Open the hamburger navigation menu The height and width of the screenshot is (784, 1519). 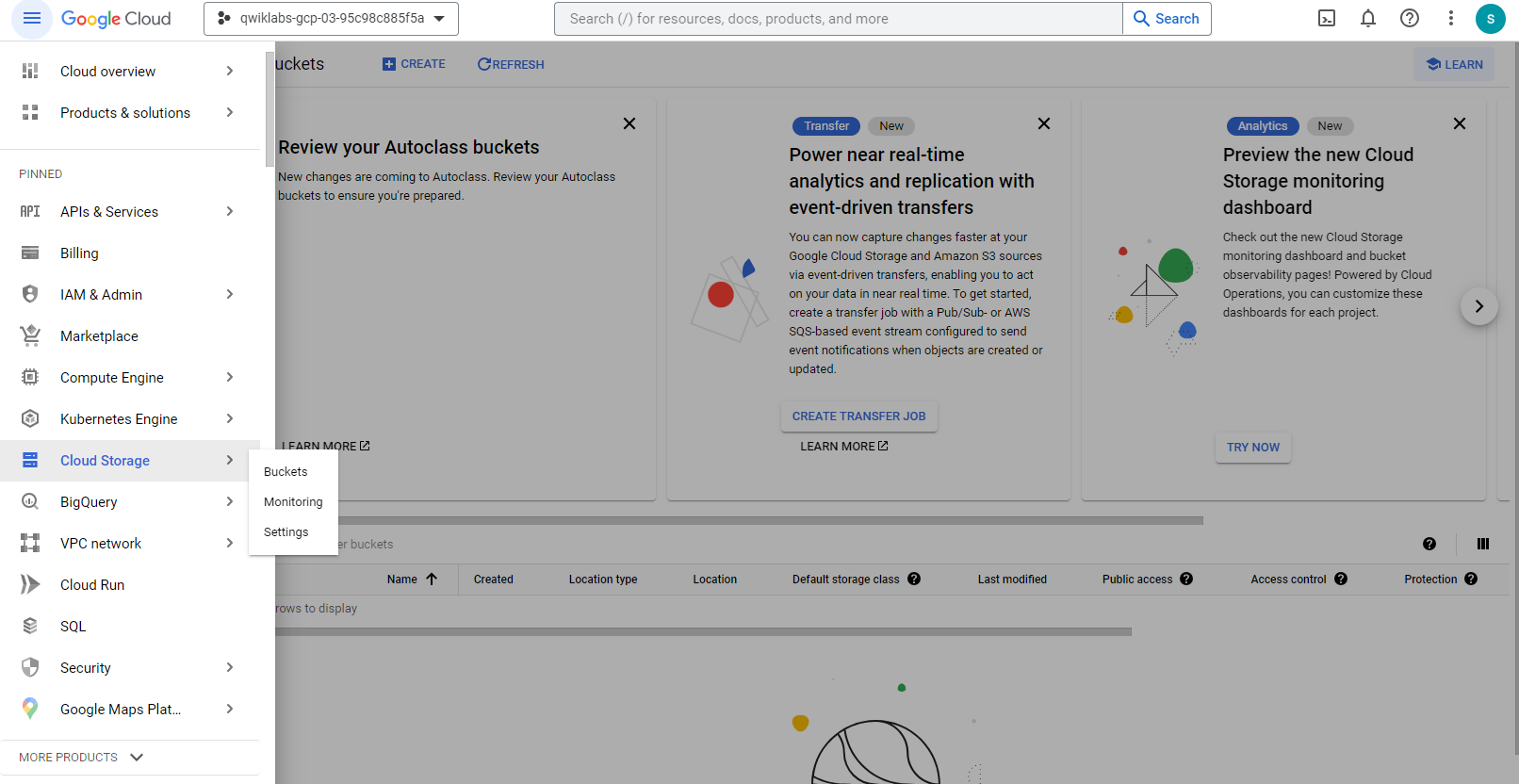[31, 19]
